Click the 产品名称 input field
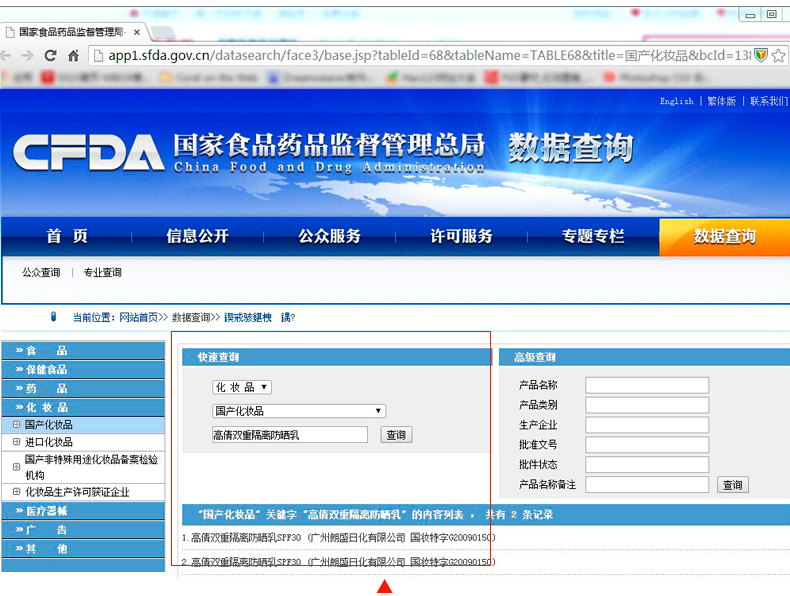This screenshot has height=596, width=790. (647, 385)
